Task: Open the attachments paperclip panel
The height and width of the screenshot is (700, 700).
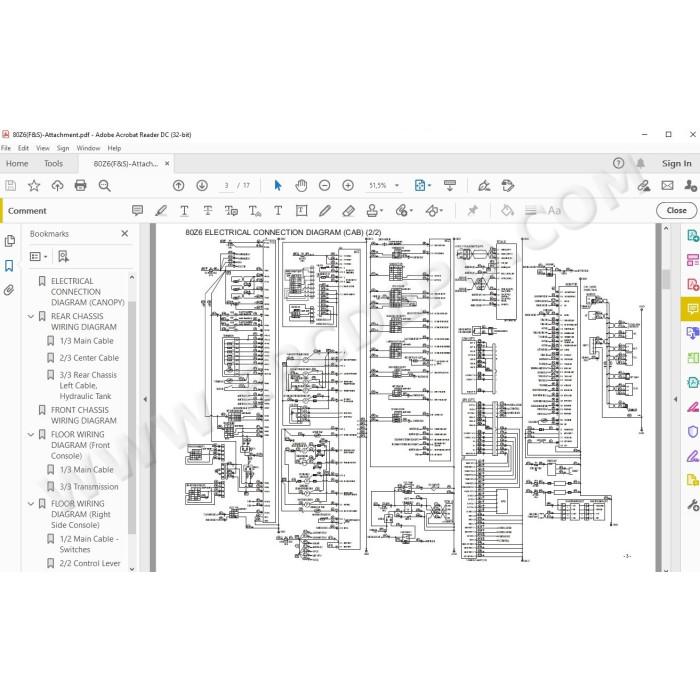Action: [9, 291]
